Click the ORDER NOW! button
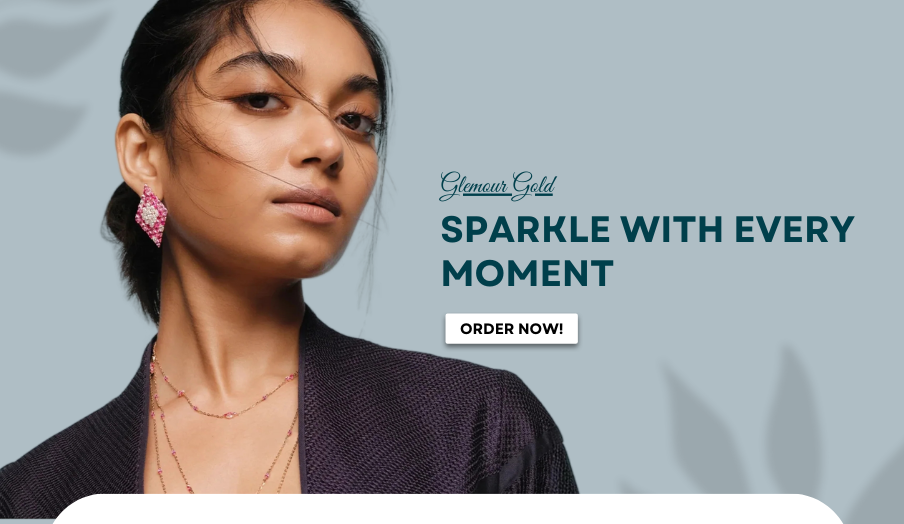The height and width of the screenshot is (524, 904). click(x=511, y=329)
